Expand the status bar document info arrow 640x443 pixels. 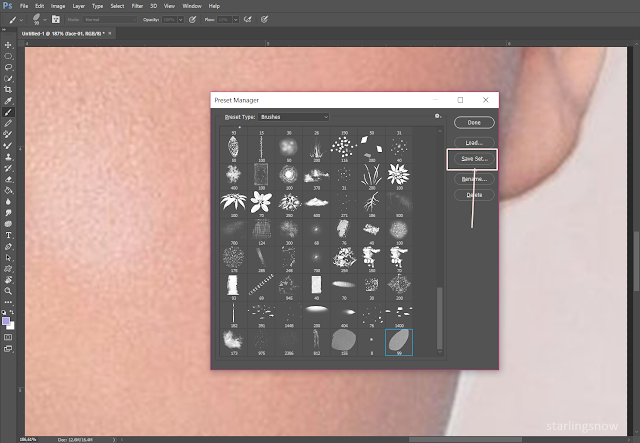114,440
